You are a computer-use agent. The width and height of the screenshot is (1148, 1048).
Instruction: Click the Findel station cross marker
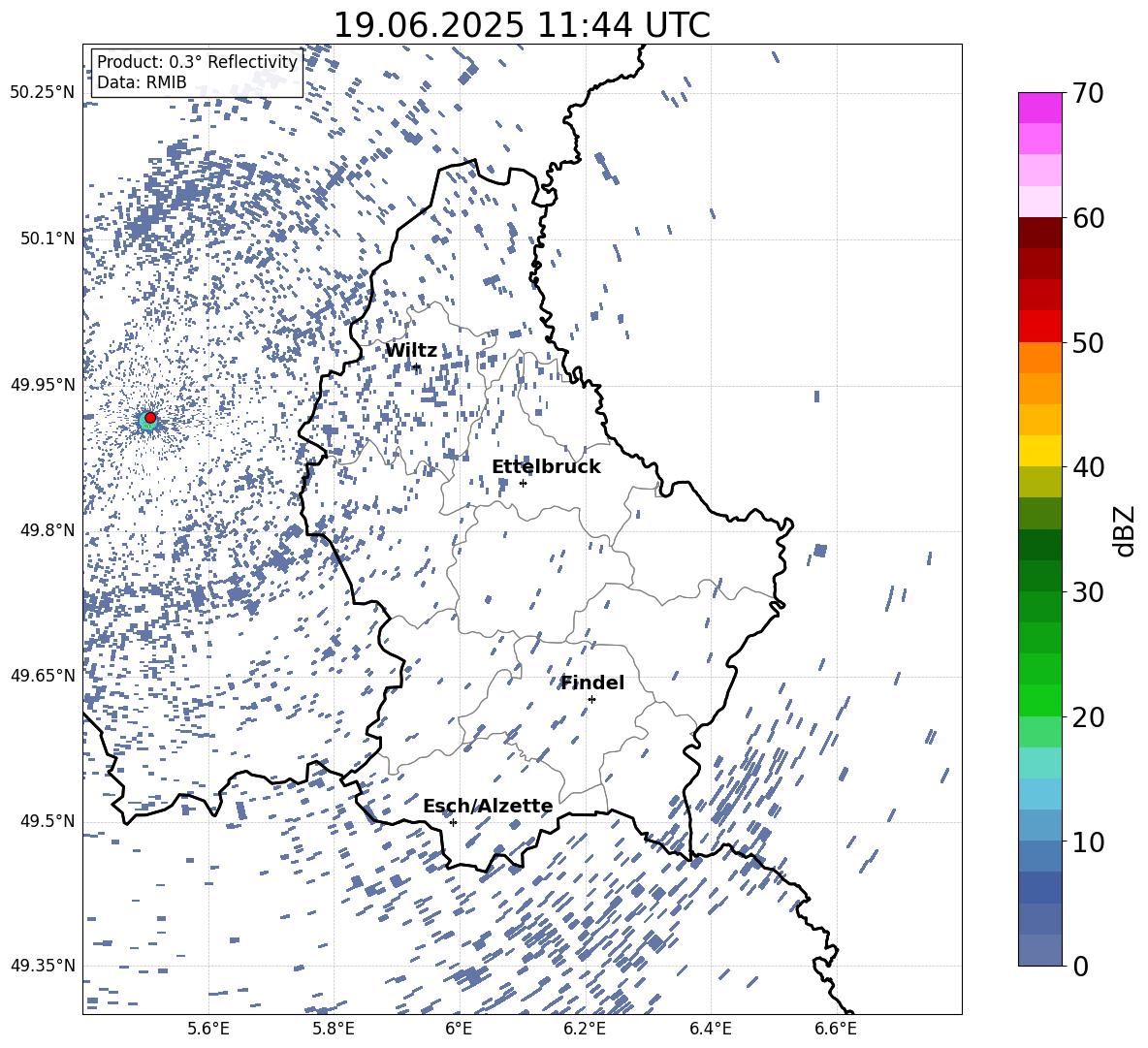pyautogui.click(x=591, y=700)
